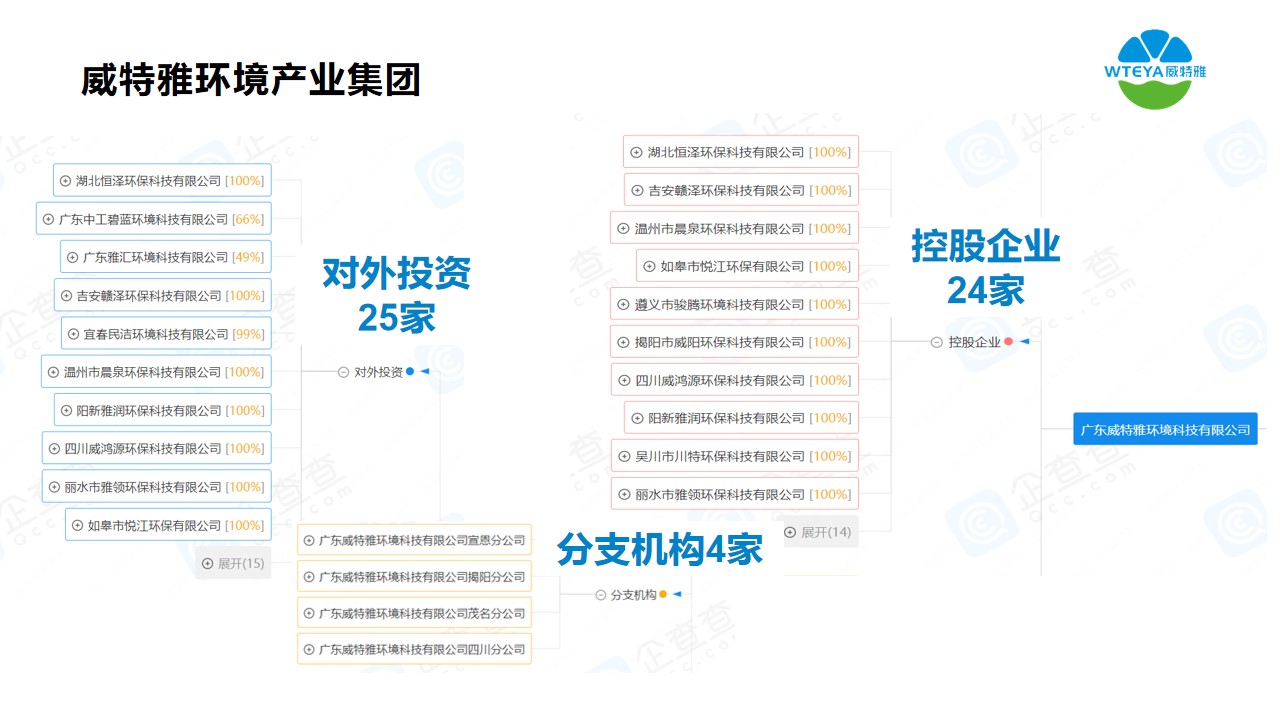Click the red dot next to 控股企业
The height and width of the screenshot is (720, 1280).
coord(1008,342)
